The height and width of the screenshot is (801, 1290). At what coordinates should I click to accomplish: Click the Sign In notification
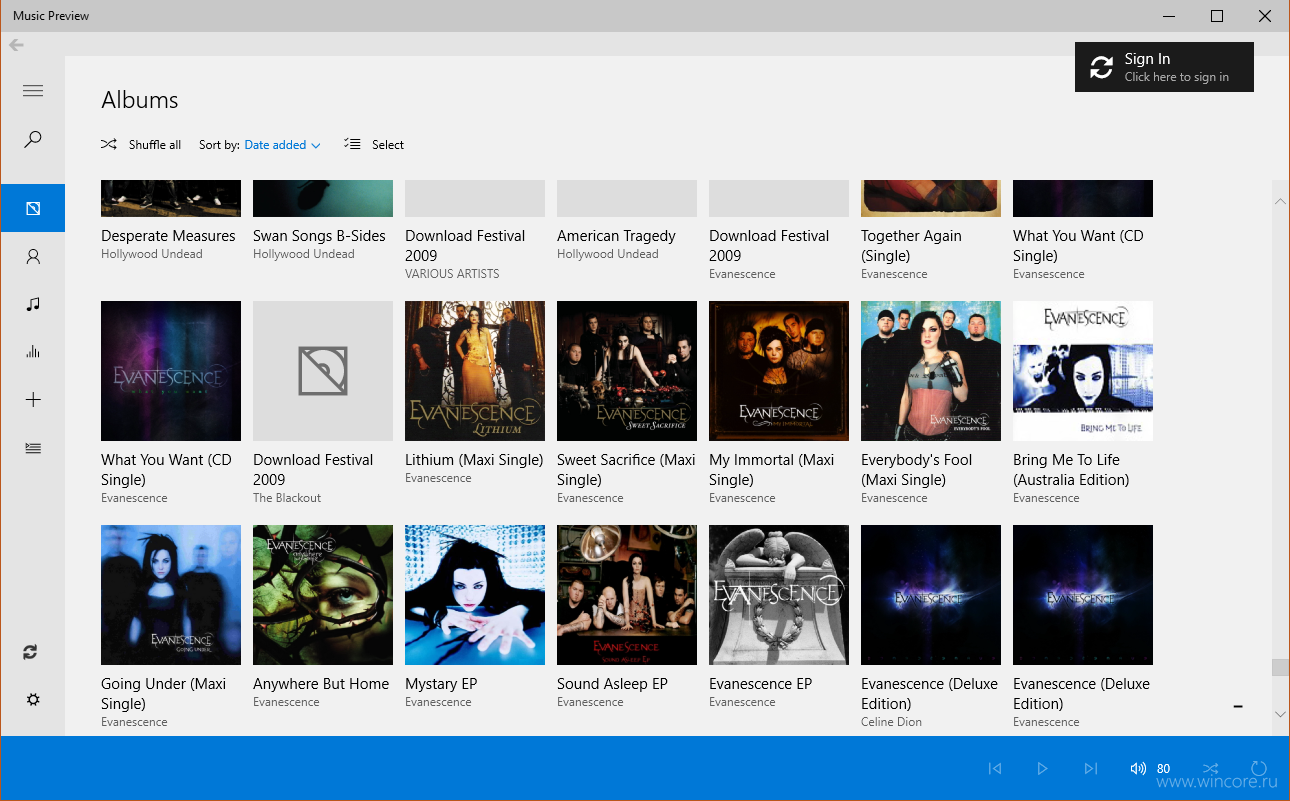point(1164,67)
